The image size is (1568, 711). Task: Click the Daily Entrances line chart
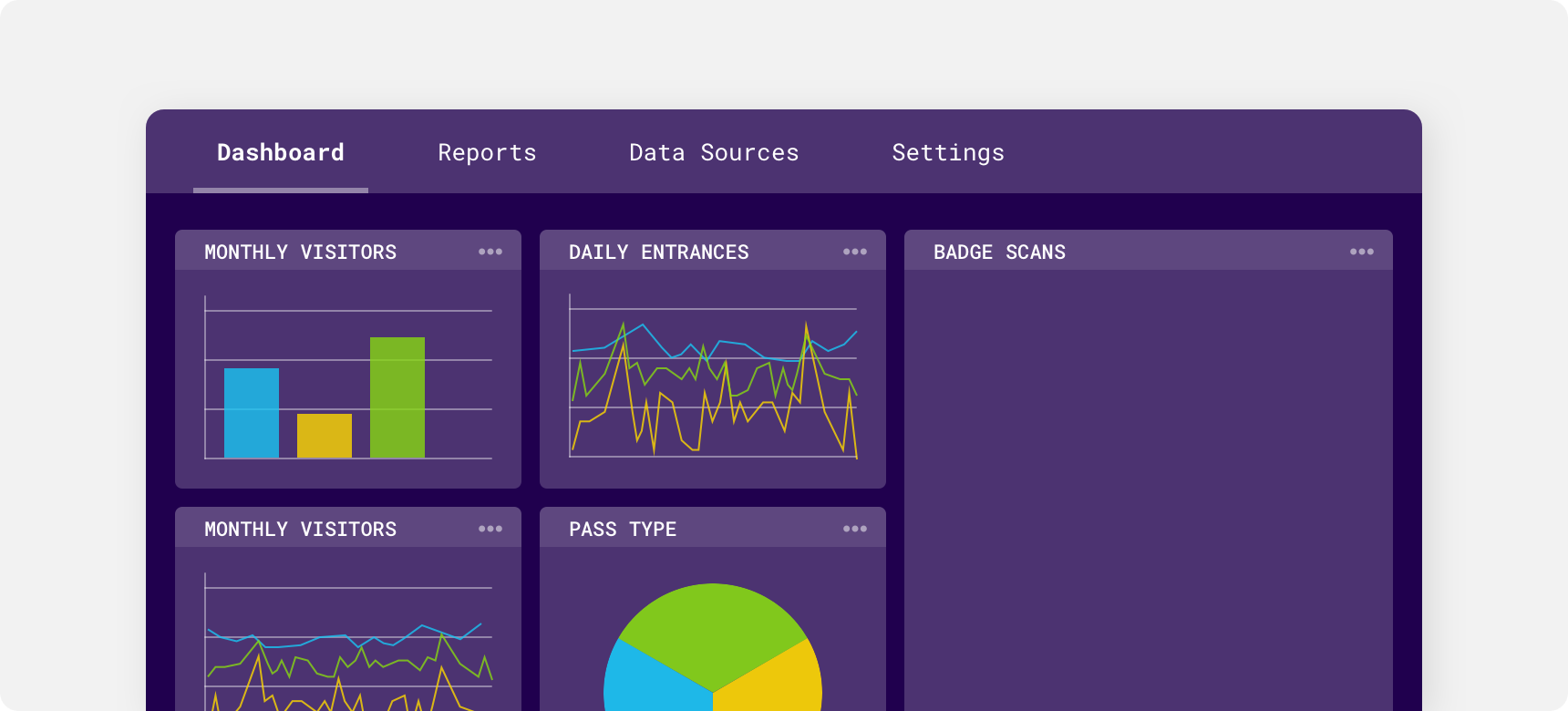[x=713, y=376]
